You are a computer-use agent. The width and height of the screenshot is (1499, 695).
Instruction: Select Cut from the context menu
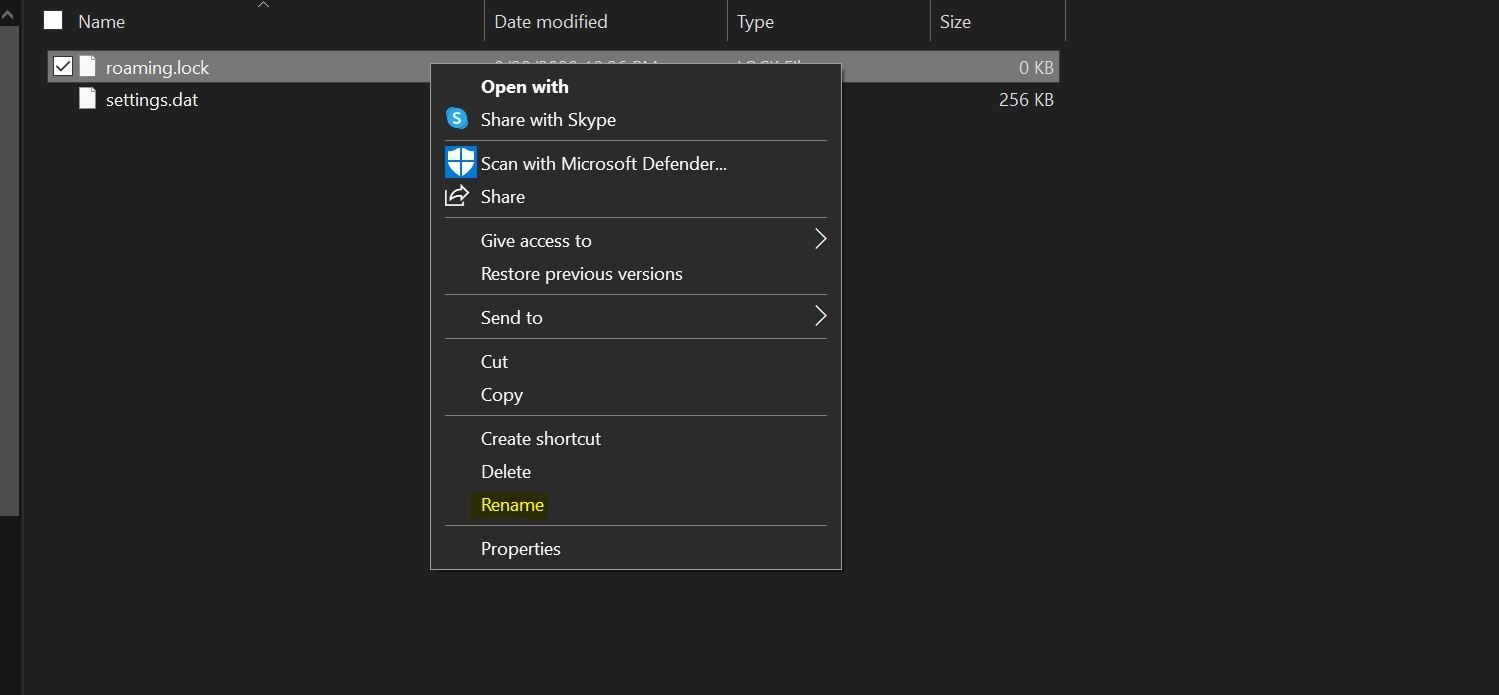[x=494, y=361]
